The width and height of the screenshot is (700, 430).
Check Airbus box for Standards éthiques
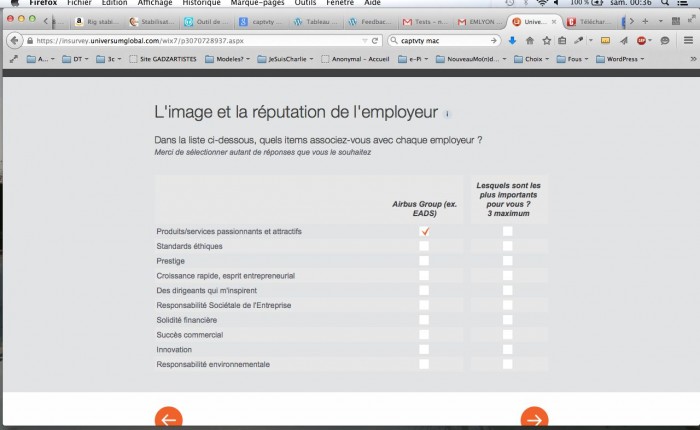[424, 246]
